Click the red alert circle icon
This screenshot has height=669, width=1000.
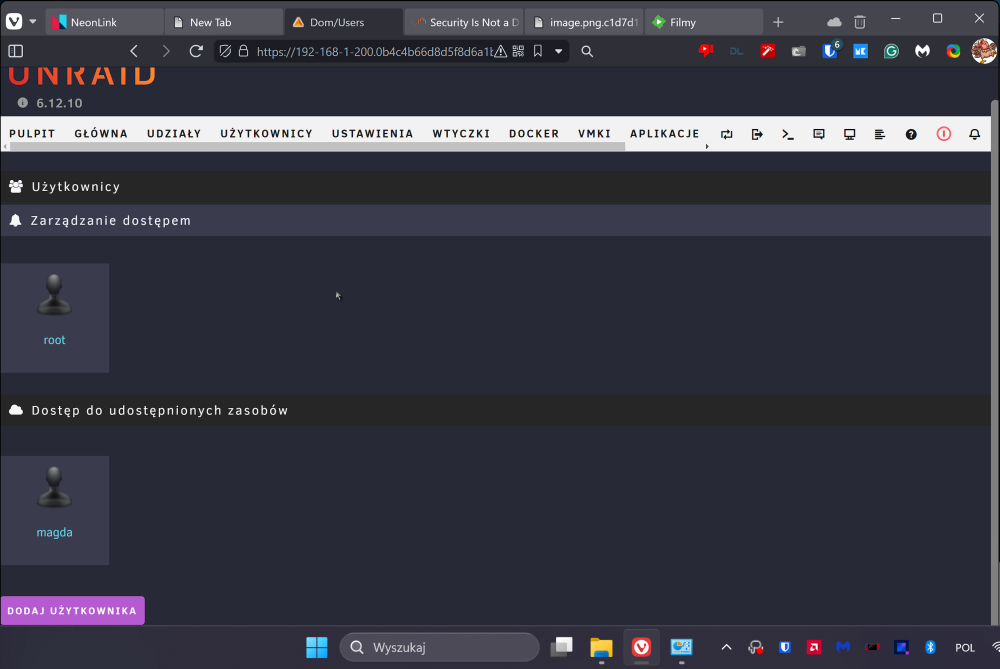tap(943, 134)
